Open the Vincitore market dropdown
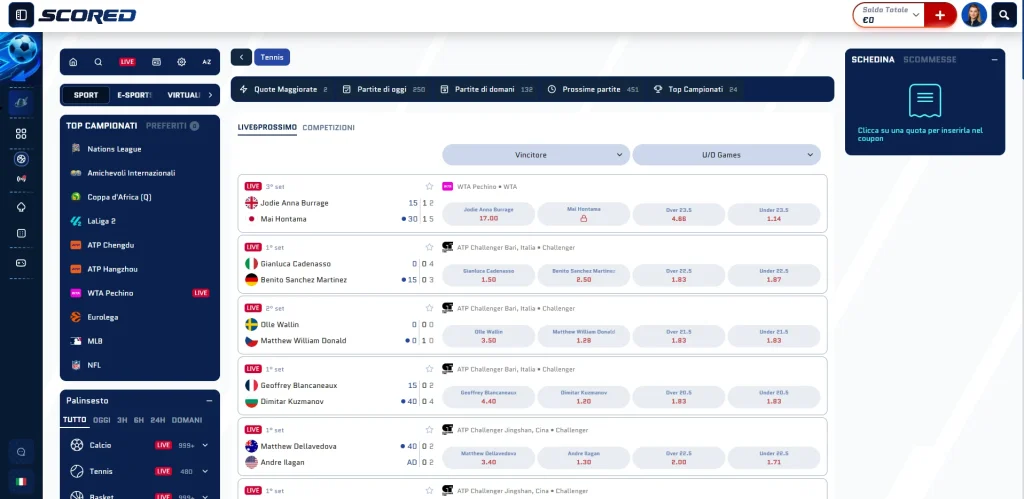The height and width of the screenshot is (499, 1024). [536, 155]
